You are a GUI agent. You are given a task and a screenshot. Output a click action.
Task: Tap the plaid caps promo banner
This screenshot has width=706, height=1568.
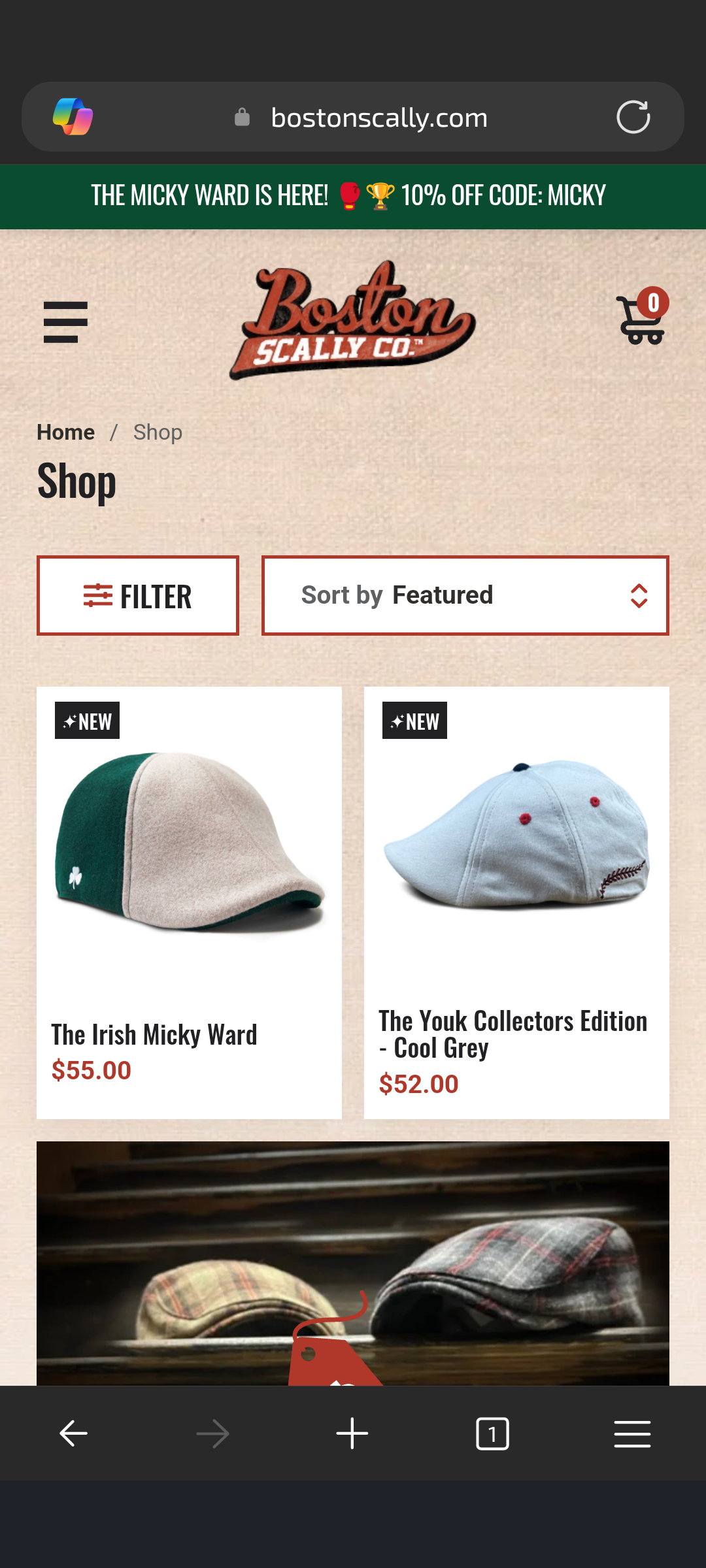pyautogui.click(x=353, y=1263)
